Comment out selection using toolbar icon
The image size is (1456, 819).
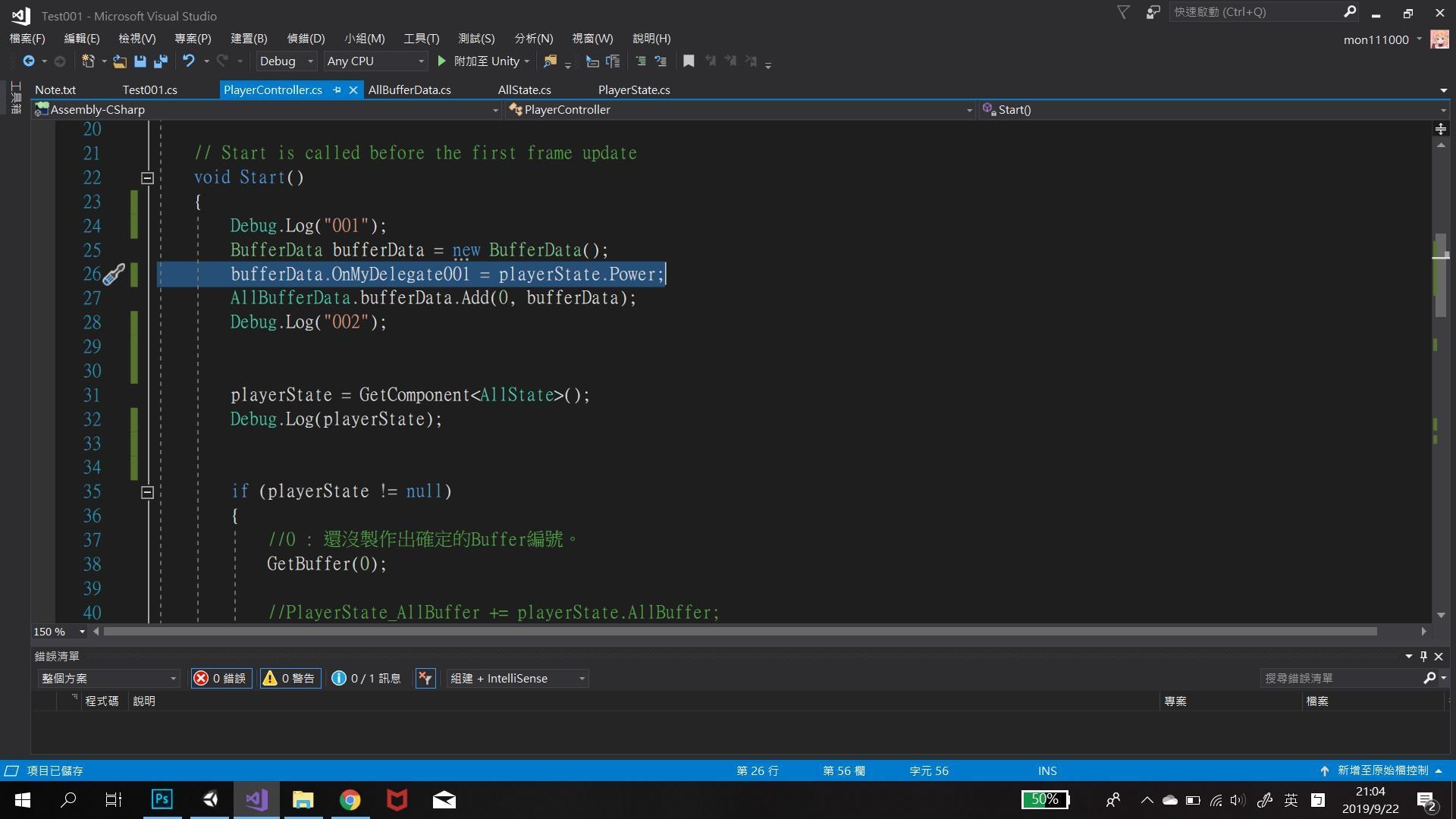(639, 61)
